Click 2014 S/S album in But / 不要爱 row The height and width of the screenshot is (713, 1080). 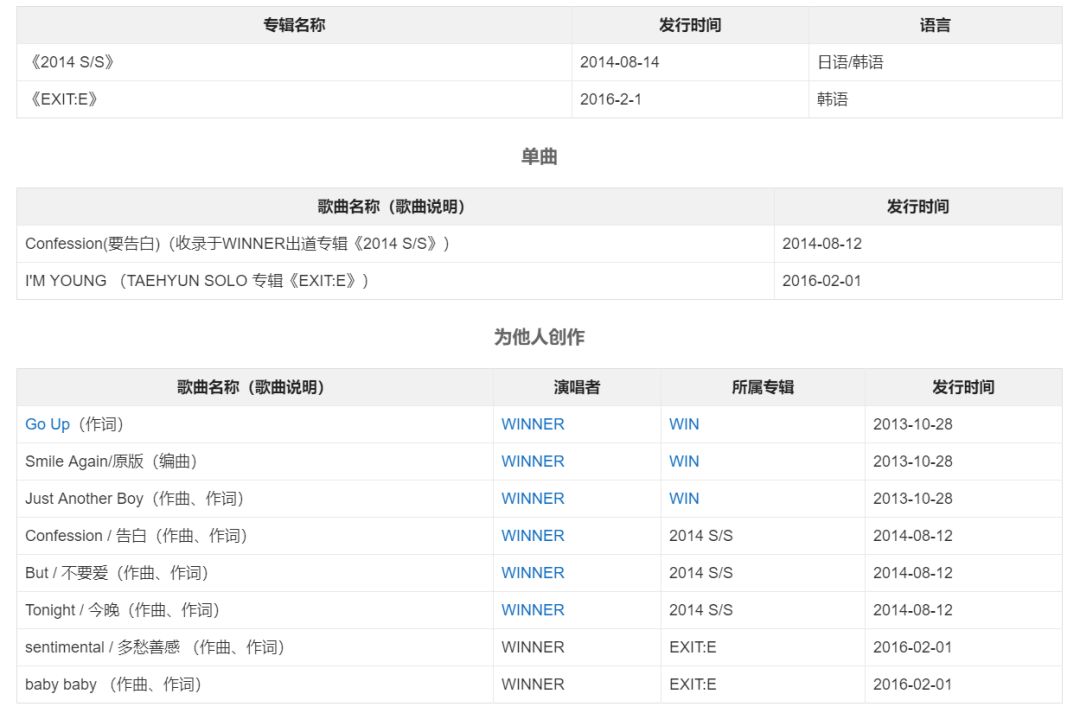point(700,573)
